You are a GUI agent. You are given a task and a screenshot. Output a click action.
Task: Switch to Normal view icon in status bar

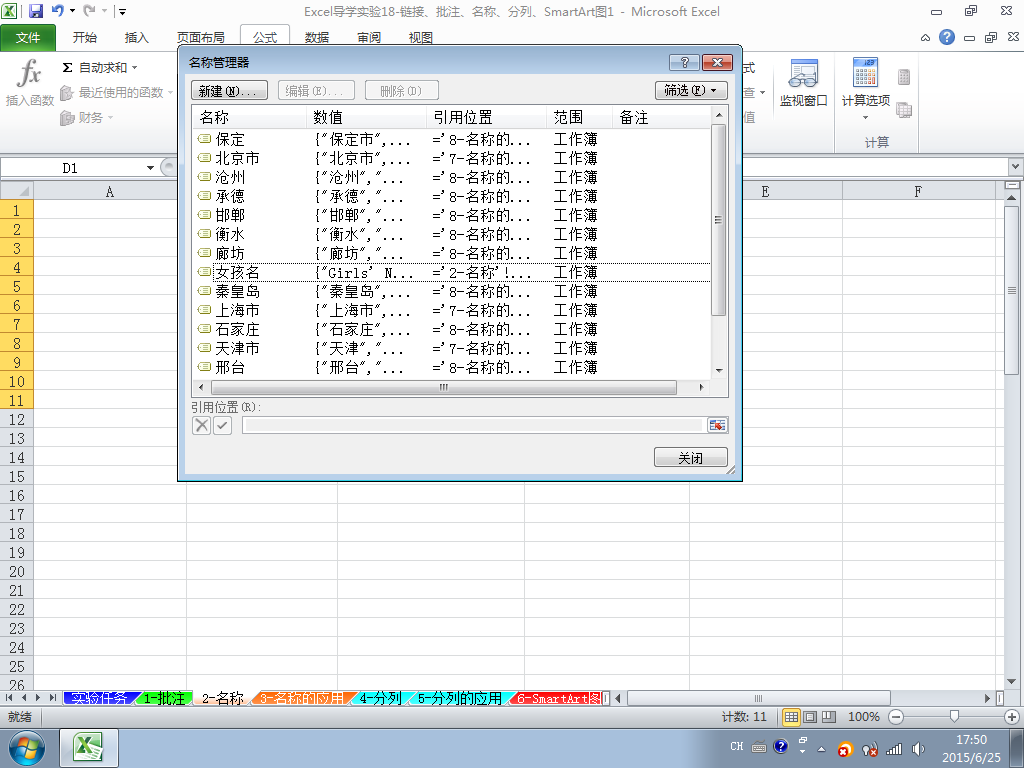792,717
